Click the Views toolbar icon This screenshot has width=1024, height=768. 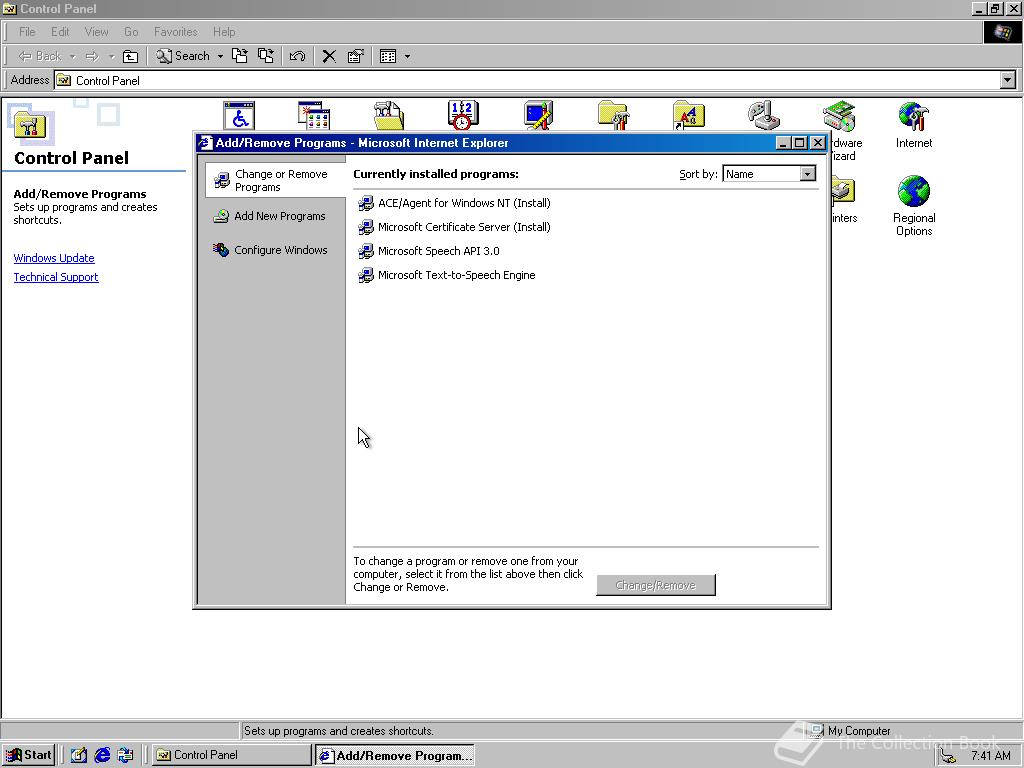388,56
